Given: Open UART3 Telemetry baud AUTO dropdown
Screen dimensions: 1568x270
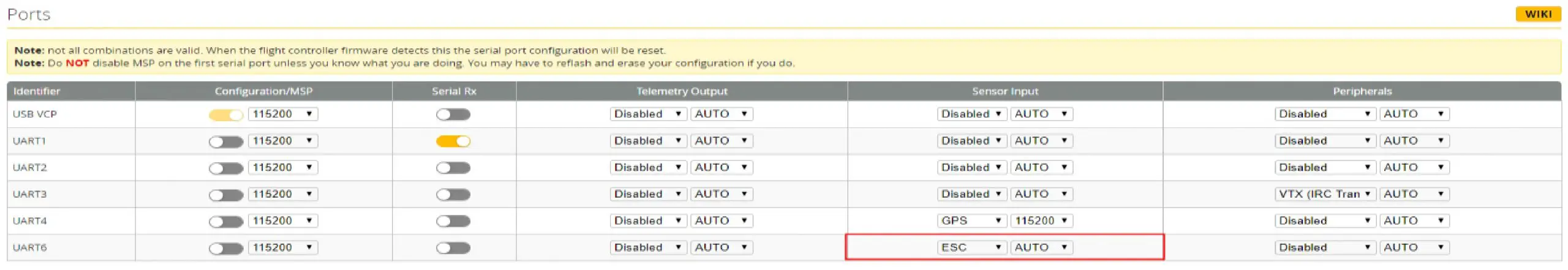Looking at the screenshot, I should 722,194.
